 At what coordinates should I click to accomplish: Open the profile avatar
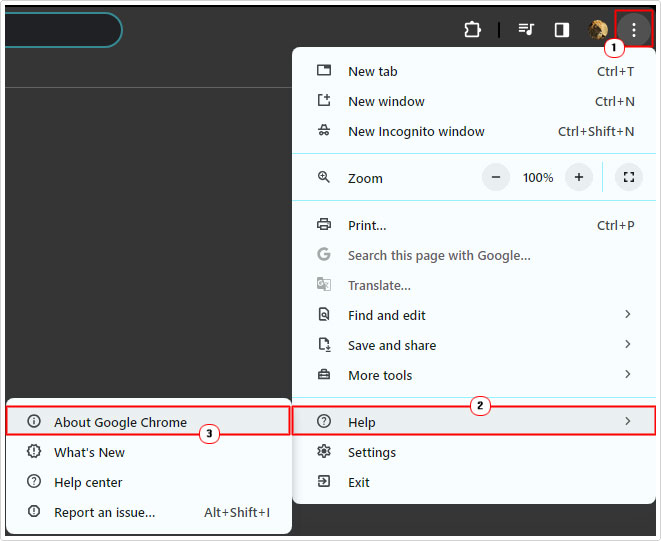click(x=598, y=30)
